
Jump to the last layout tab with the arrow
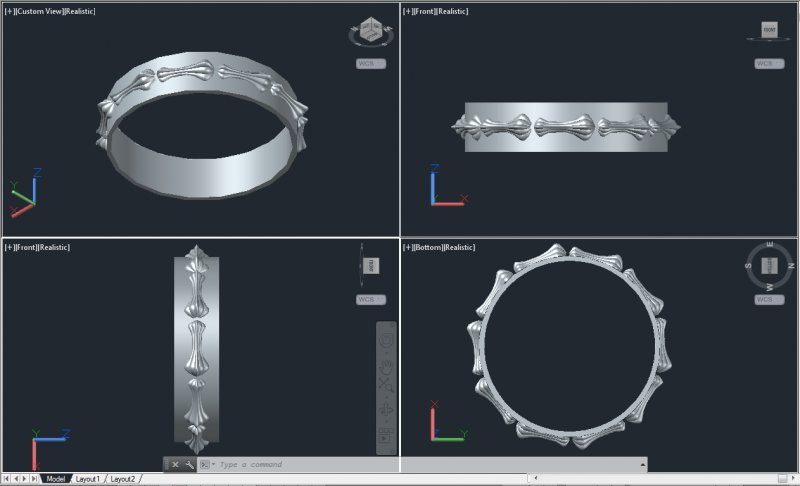click(x=34, y=479)
